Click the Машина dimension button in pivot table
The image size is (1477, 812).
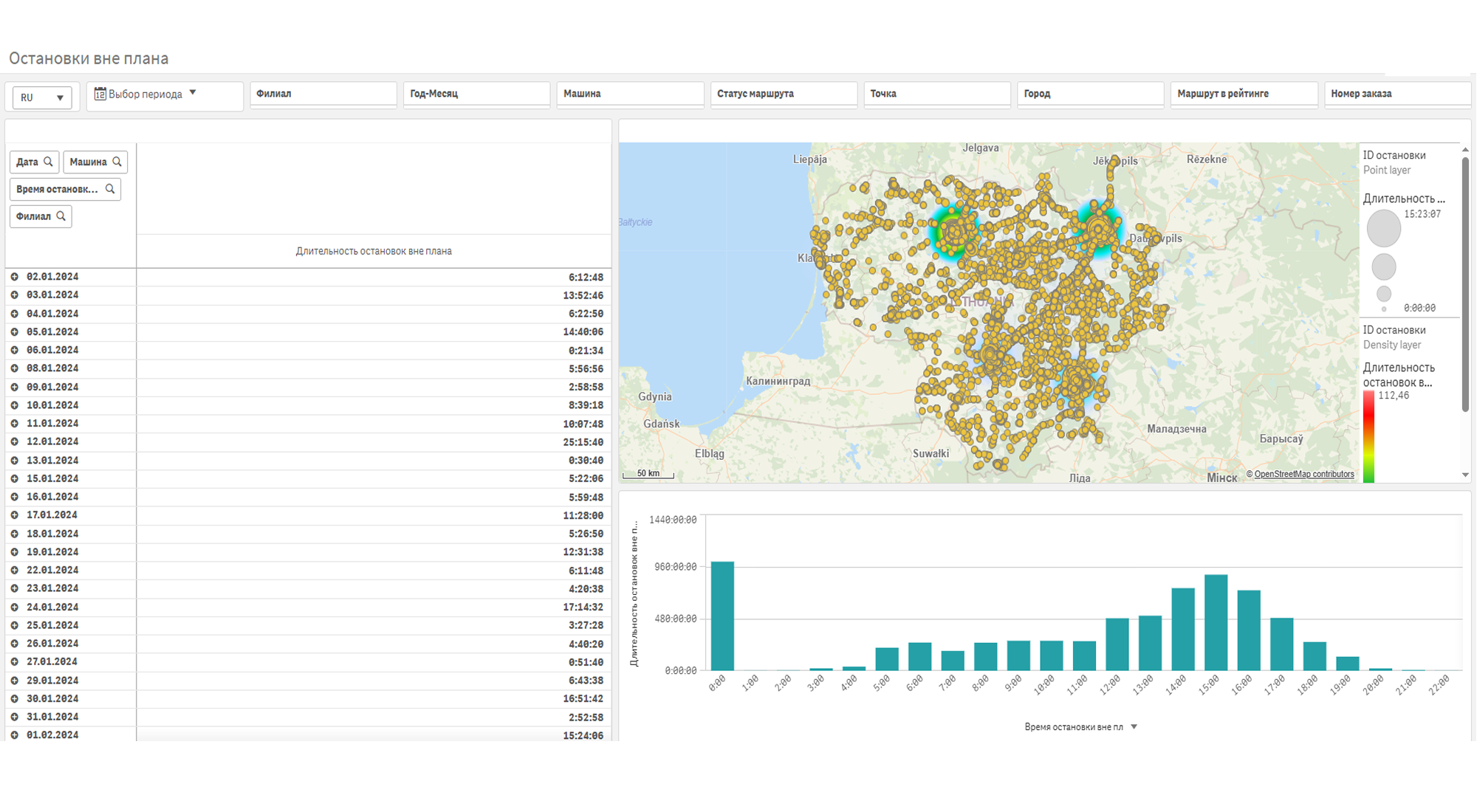click(x=95, y=162)
